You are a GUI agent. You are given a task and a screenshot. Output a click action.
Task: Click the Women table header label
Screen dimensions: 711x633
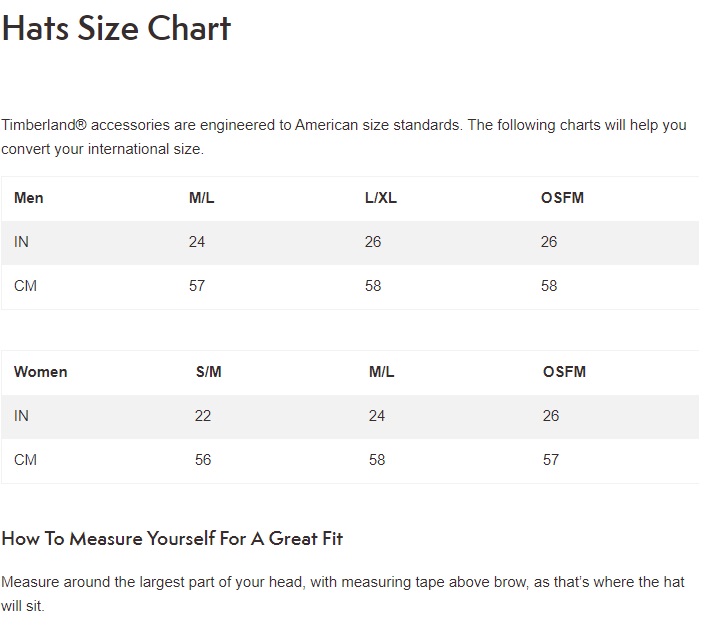click(x=41, y=372)
